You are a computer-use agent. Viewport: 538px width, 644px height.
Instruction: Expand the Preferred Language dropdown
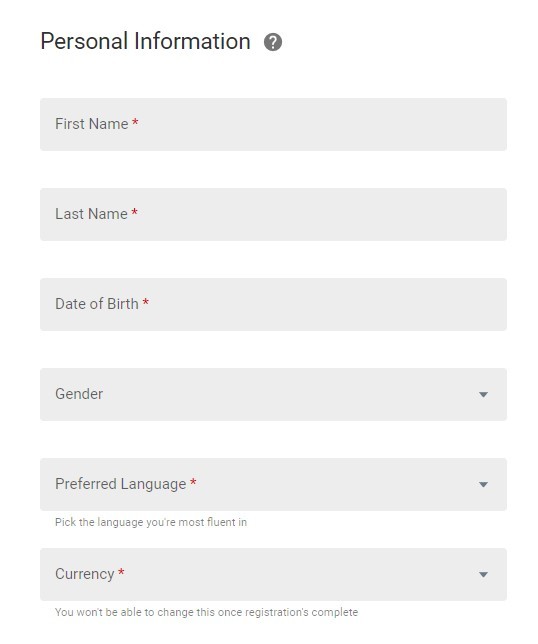click(x=273, y=484)
